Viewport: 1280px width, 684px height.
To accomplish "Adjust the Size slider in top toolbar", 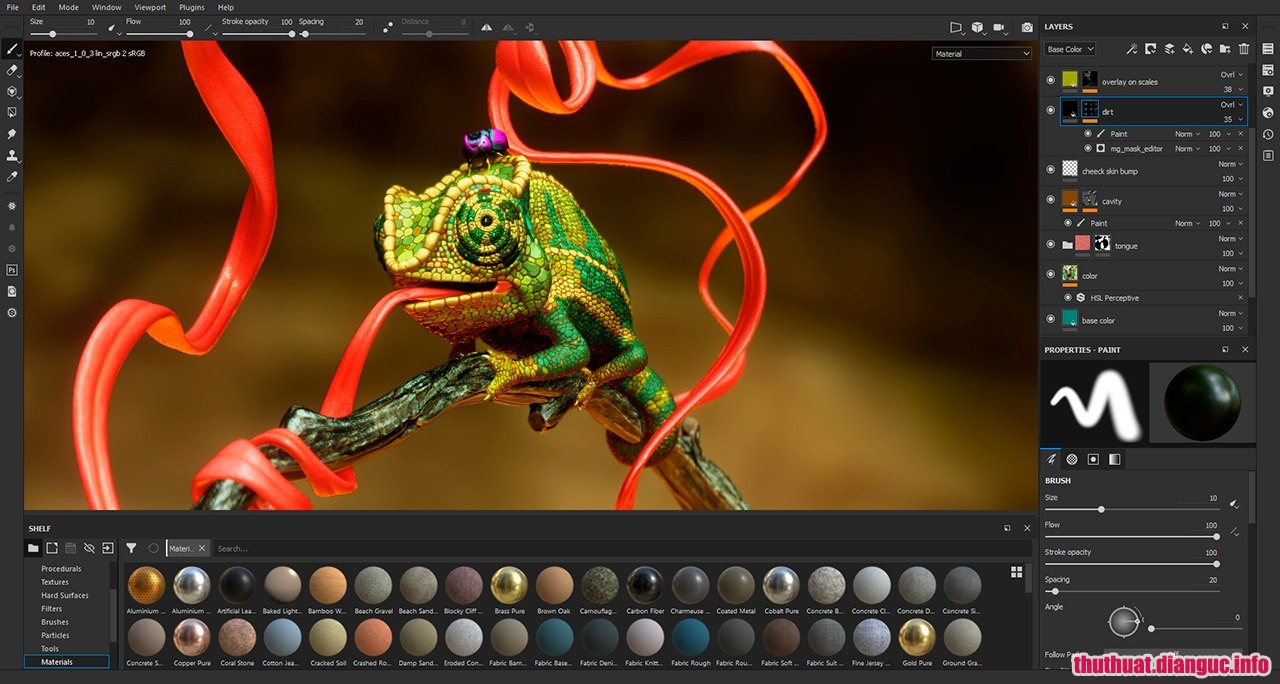I will pyautogui.click(x=63, y=34).
